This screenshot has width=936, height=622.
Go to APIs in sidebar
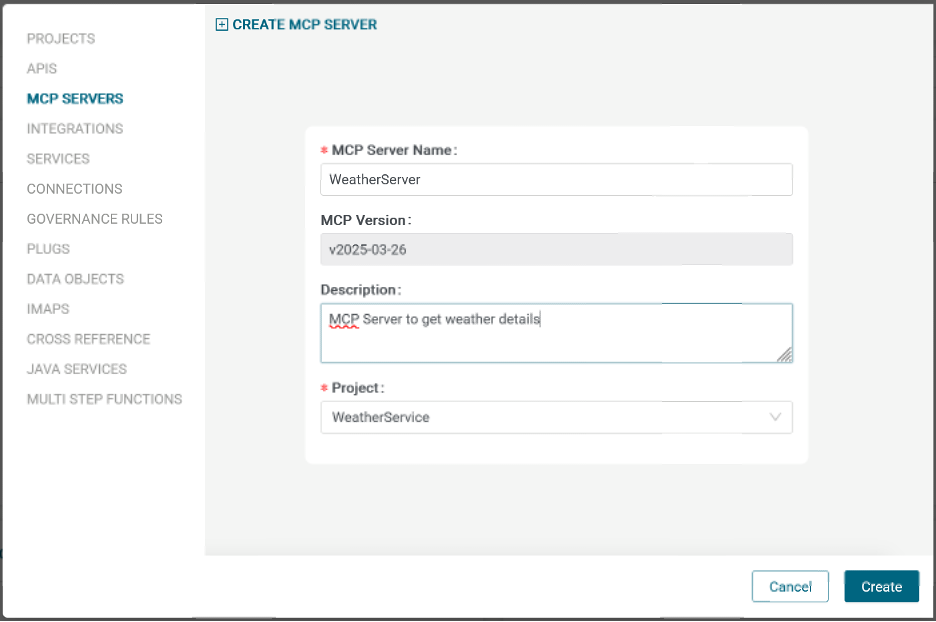point(42,69)
